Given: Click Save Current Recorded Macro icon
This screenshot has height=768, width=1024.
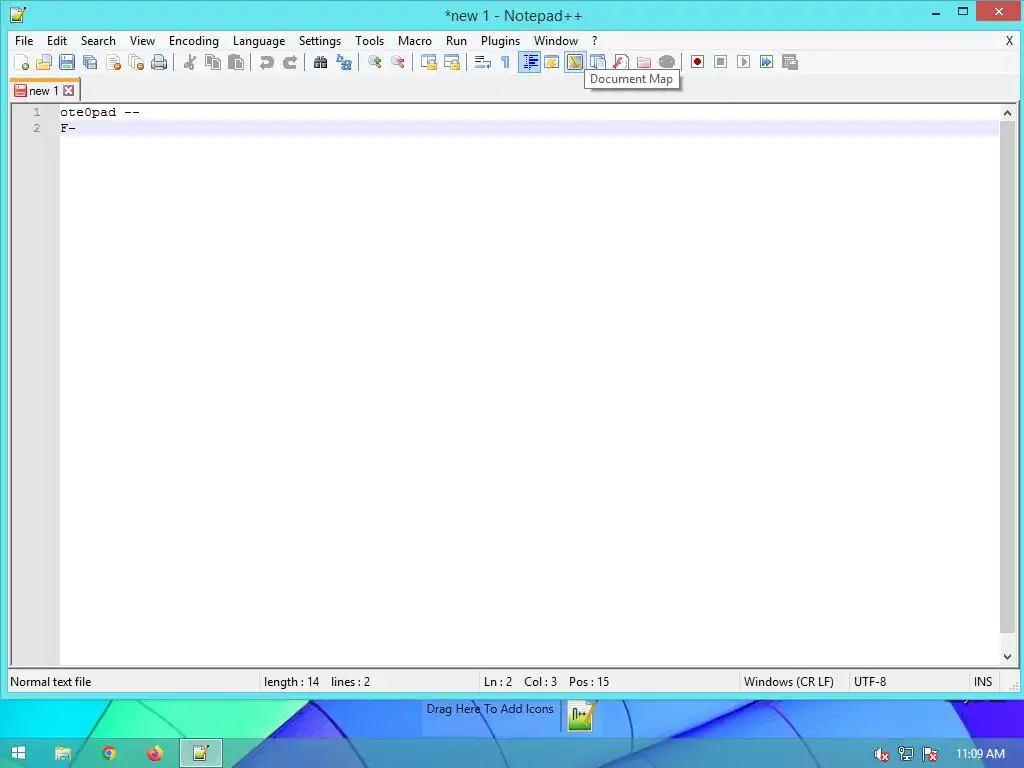Looking at the screenshot, I should (790, 62).
